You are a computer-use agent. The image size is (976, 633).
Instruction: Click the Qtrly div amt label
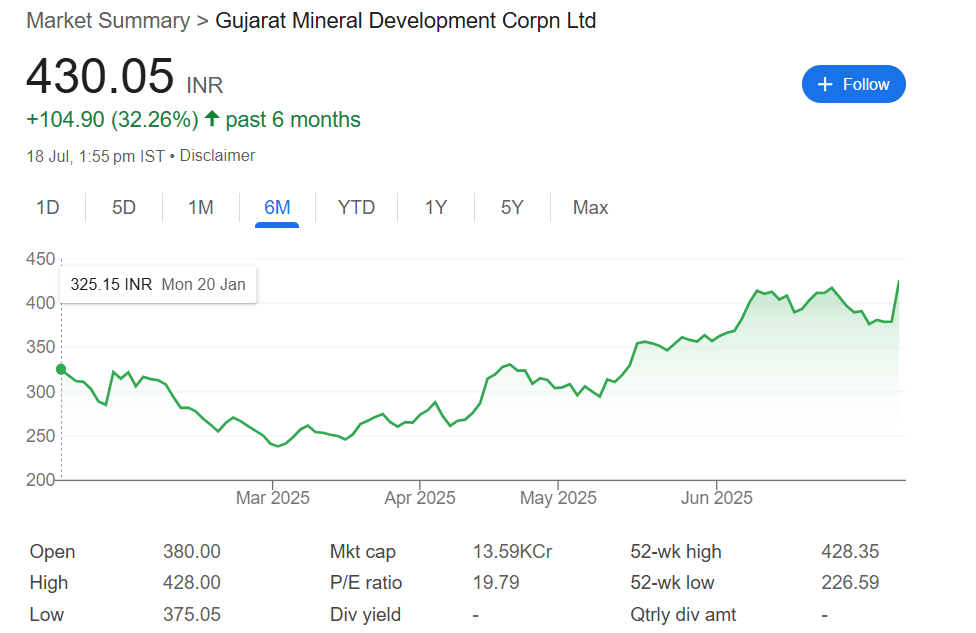(683, 614)
